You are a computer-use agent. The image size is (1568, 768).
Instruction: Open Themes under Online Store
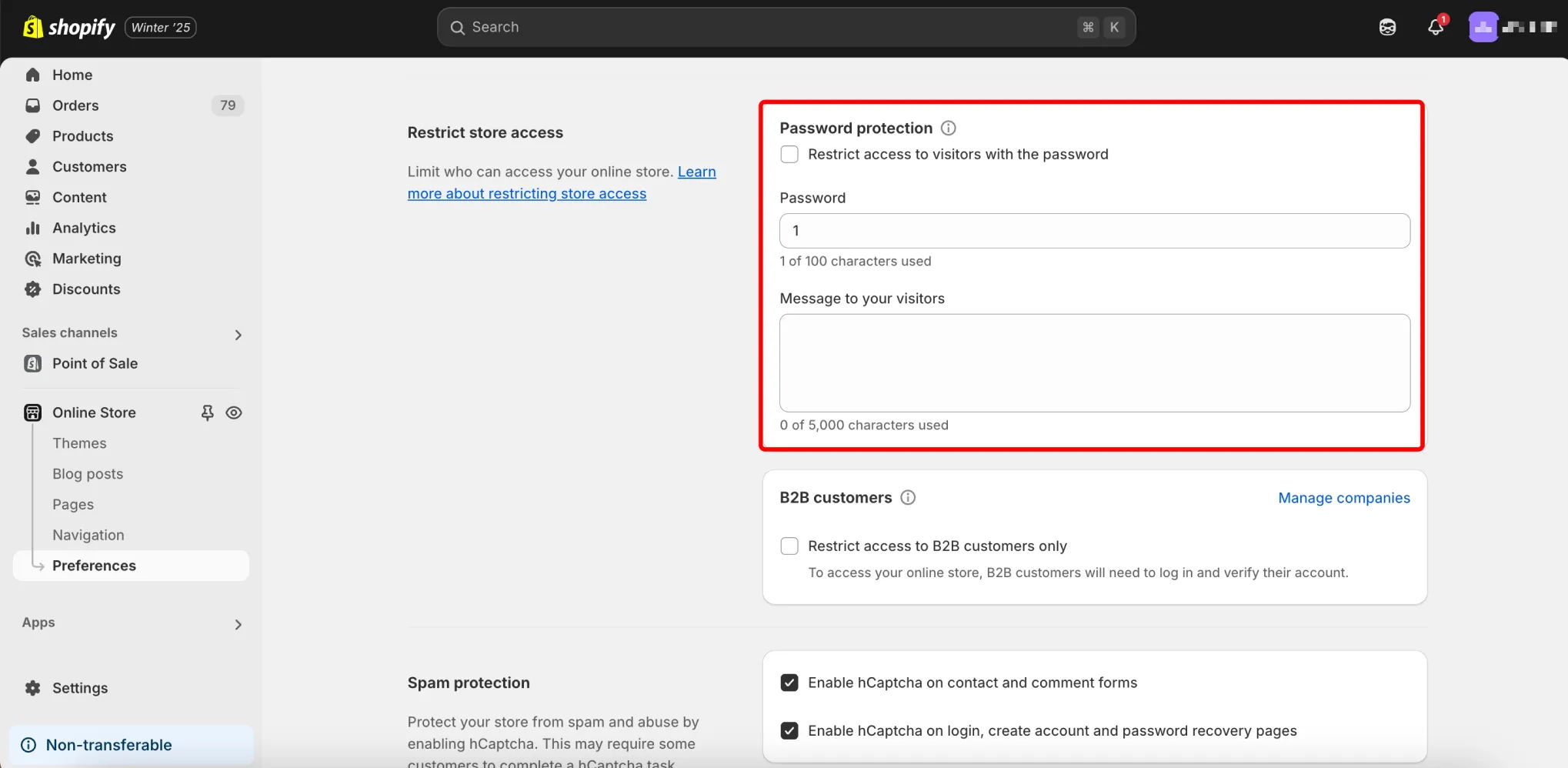pos(79,443)
